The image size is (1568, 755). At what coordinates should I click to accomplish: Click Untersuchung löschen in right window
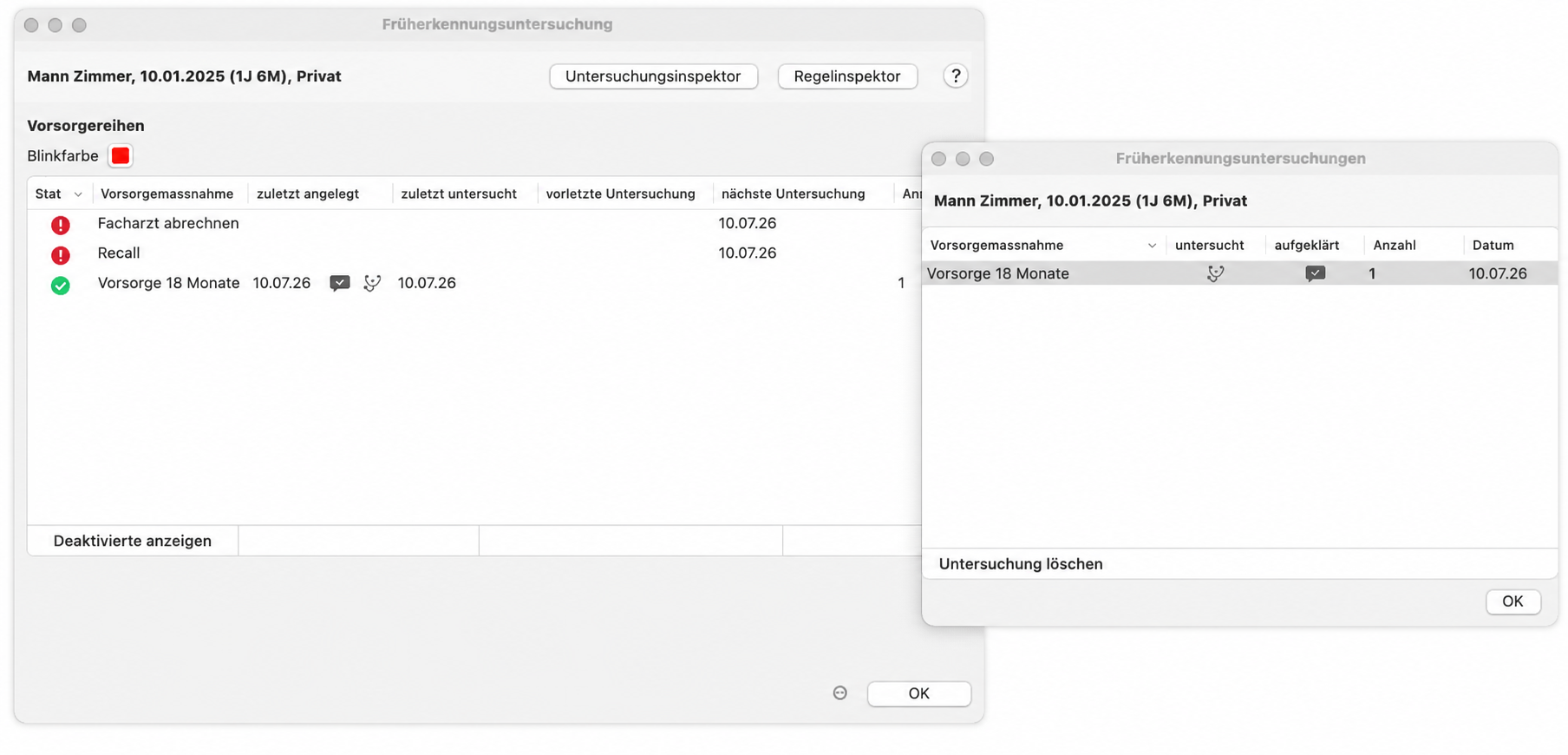click(x=1021, y=564)
